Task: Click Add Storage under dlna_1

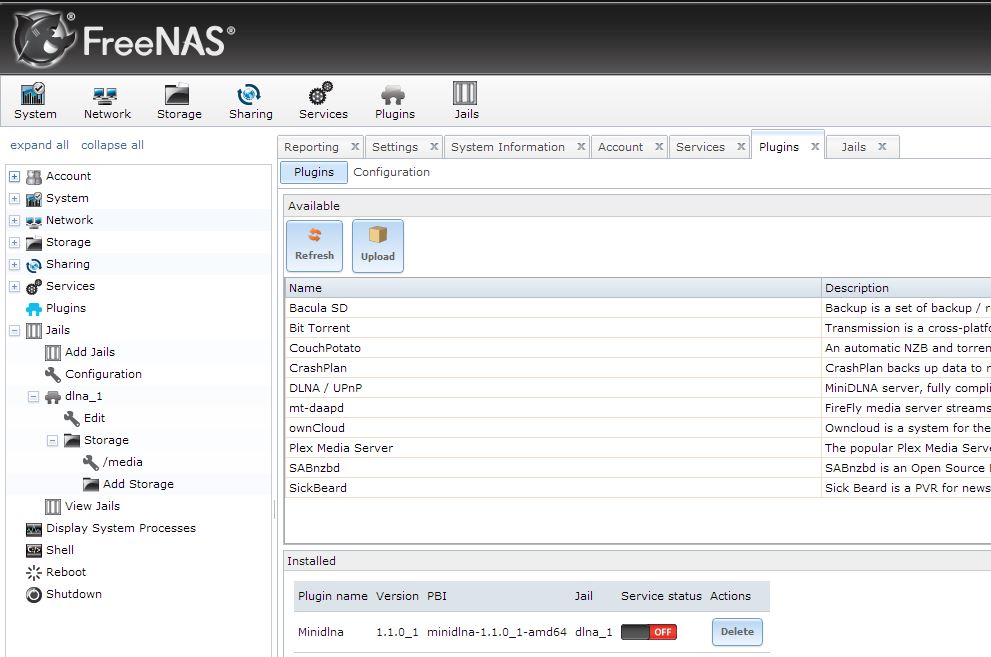Action: point(138,484)
